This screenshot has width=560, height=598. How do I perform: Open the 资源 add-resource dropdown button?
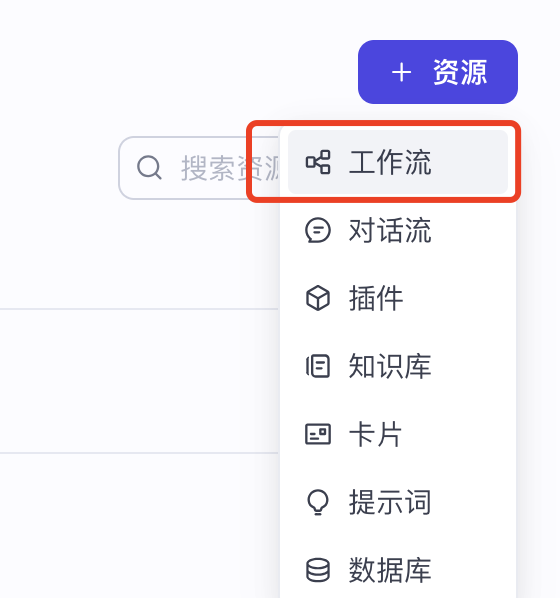click(438, 72)
